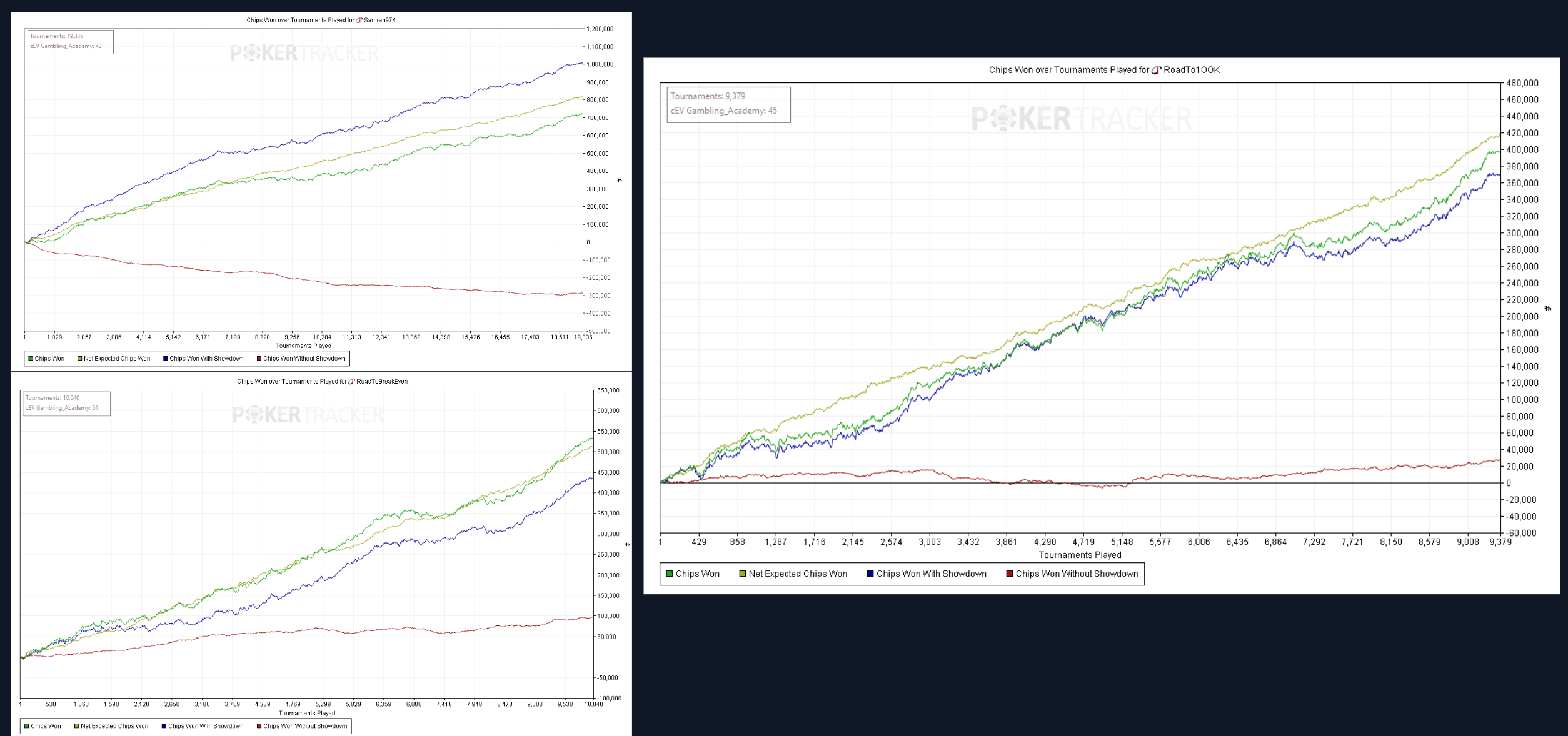Click the player icon beside RoadTo100K title
This screenshot has height=736, width=1568.
(1156, 70)
